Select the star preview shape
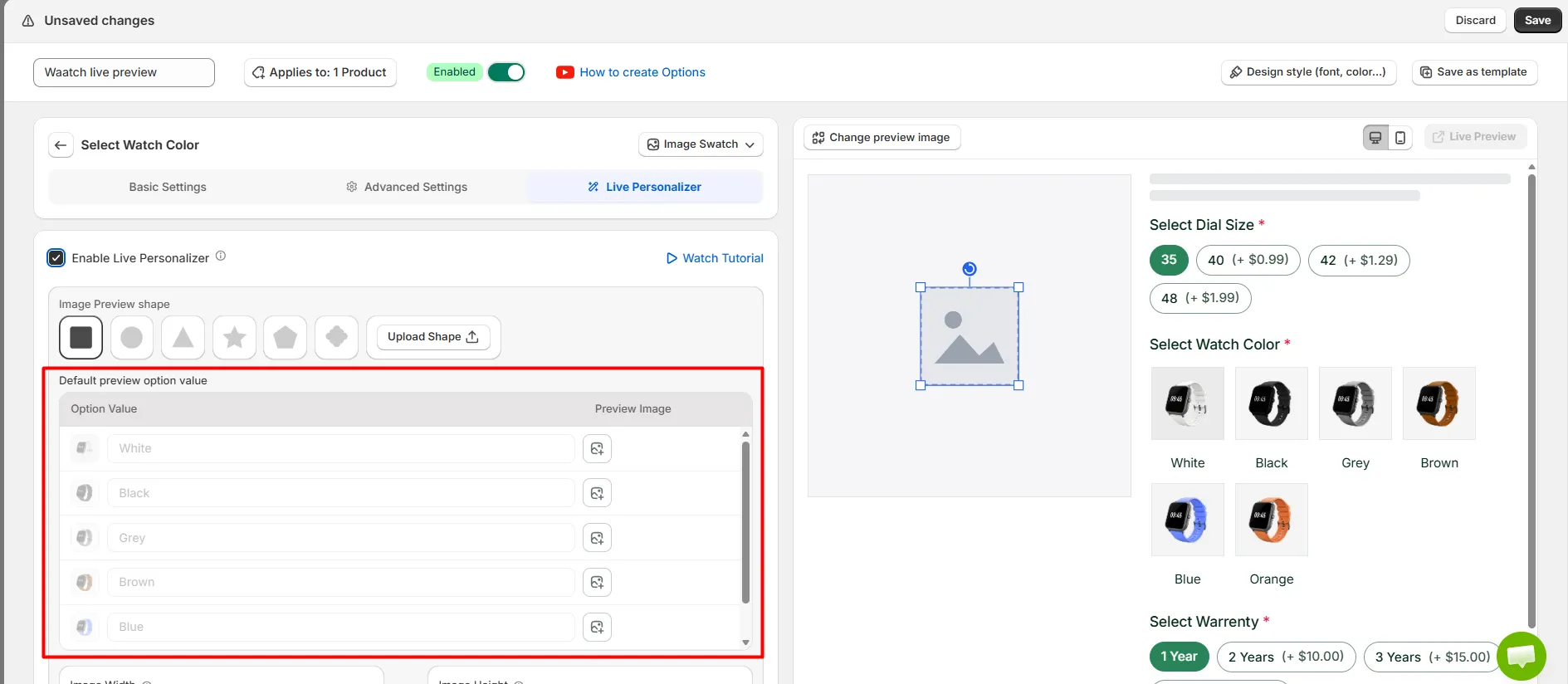 click(234, 337)
